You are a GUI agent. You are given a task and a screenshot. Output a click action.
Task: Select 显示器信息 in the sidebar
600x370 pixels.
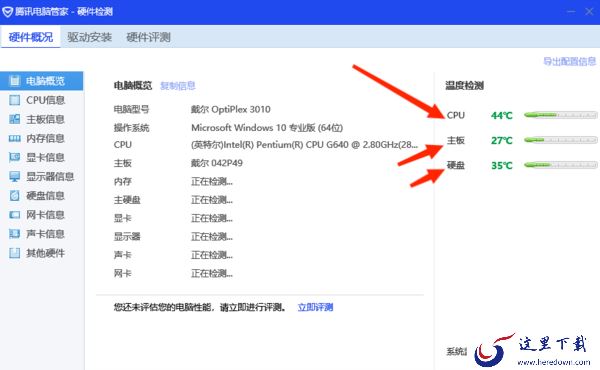[x=41, y=176]
